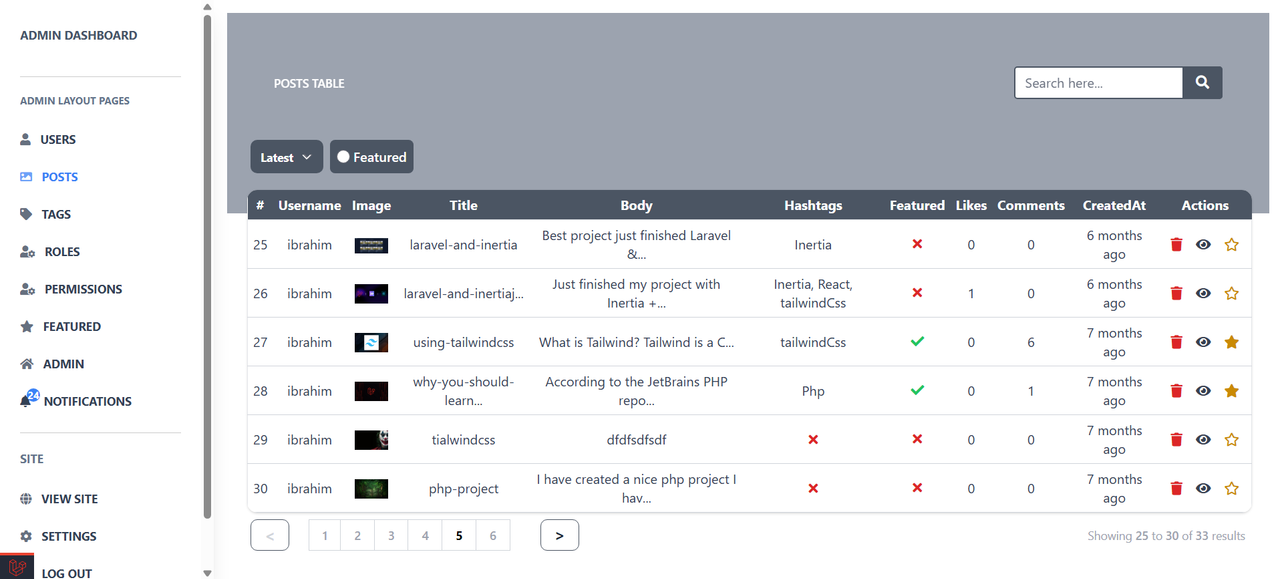Screen dimensions: 1280x579
Task: Delete post 29 with the red trash icon
Action: [1176, 440]
